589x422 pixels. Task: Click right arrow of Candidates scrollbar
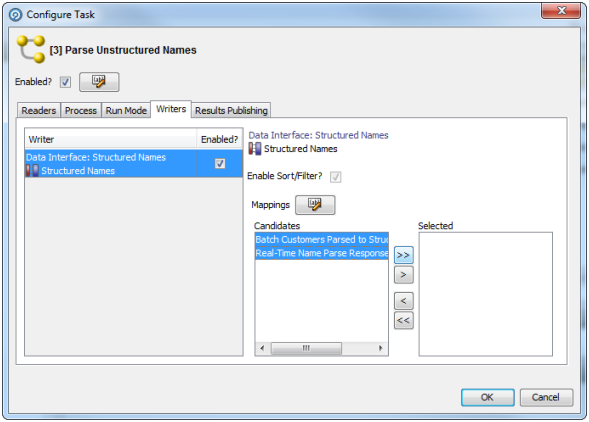click(381, 348)
